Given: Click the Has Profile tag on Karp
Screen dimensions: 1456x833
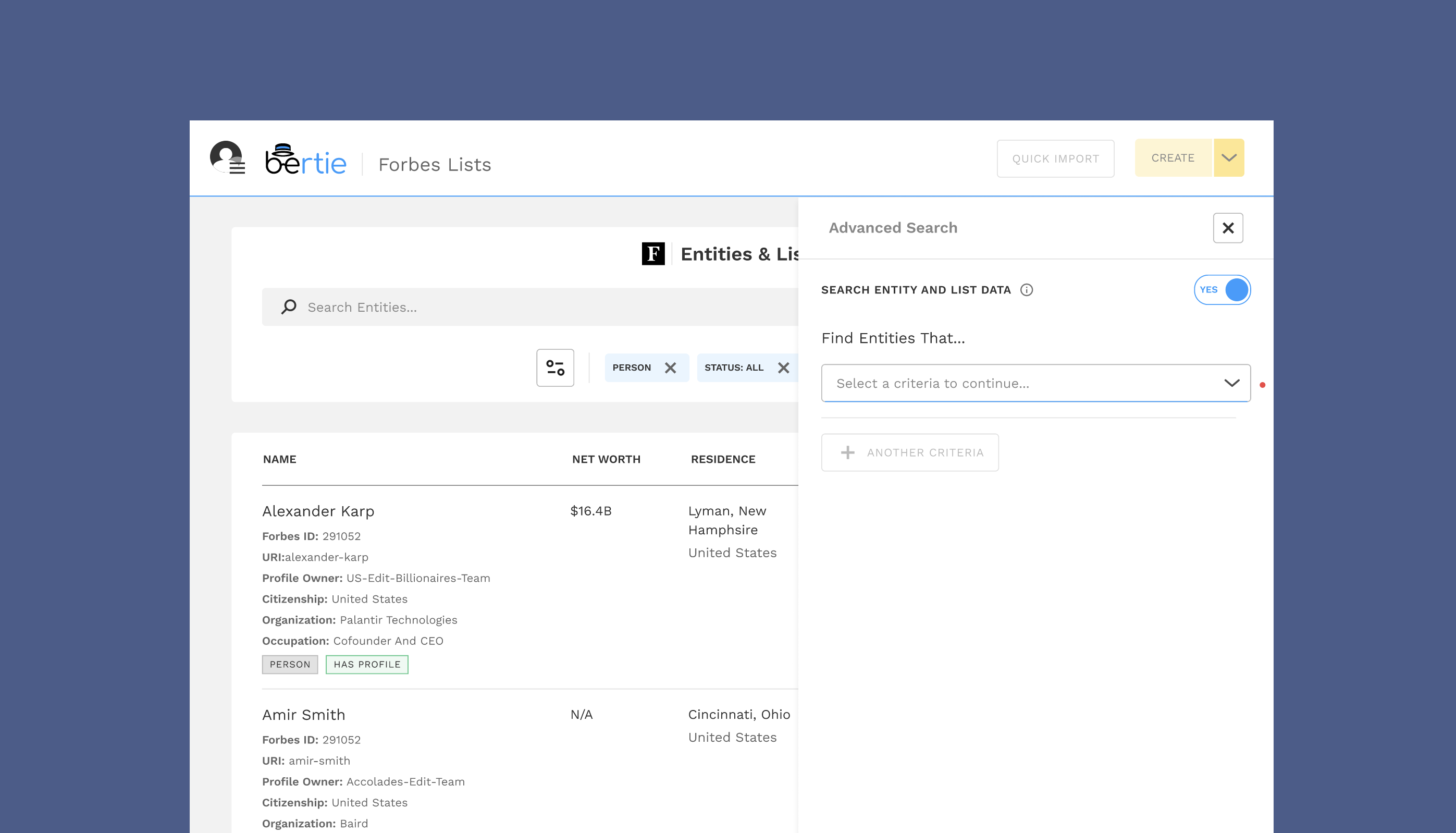Looking at the screenshot, I should click(366, 664).
